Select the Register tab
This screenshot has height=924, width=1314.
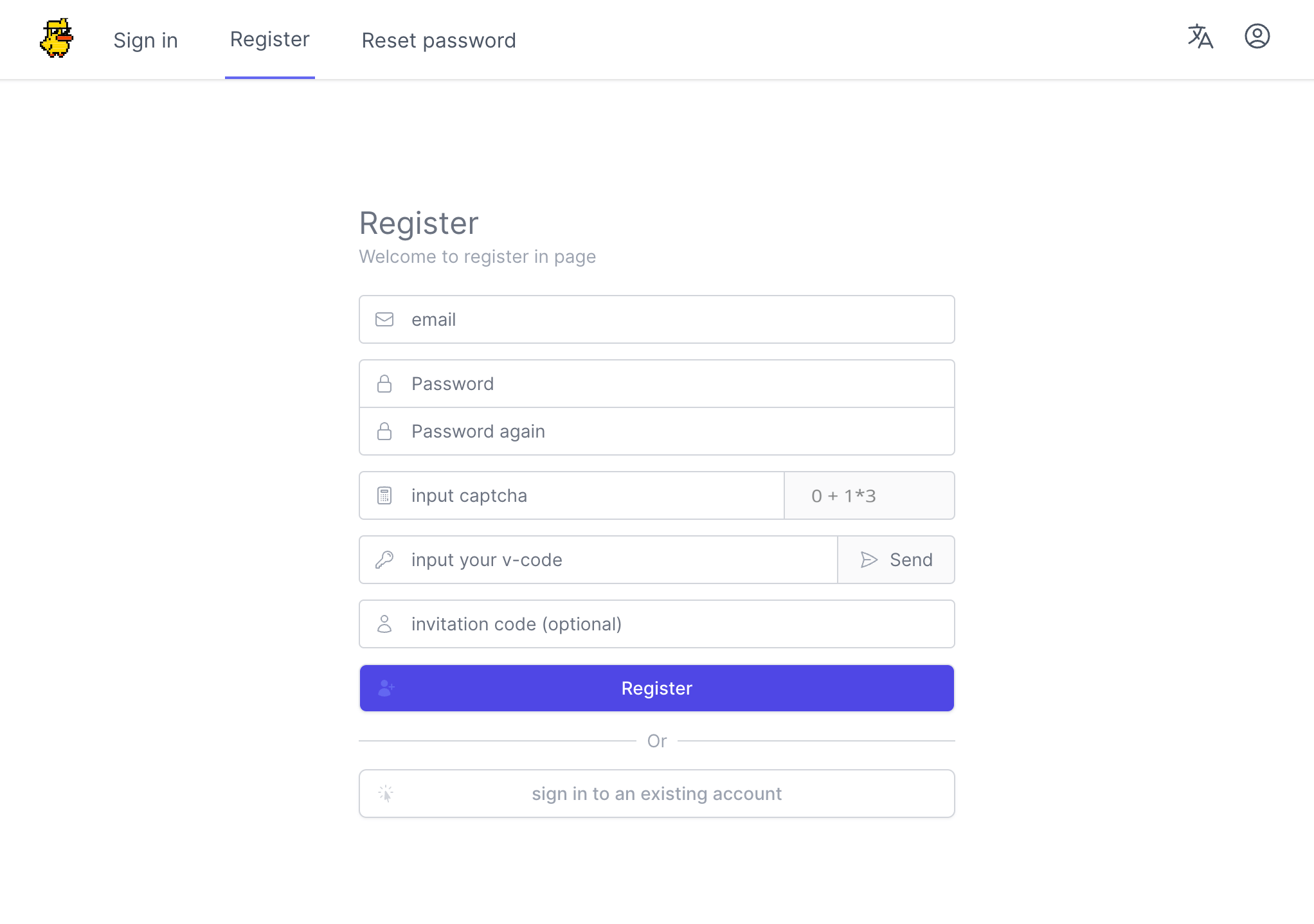tap(269, 40)
